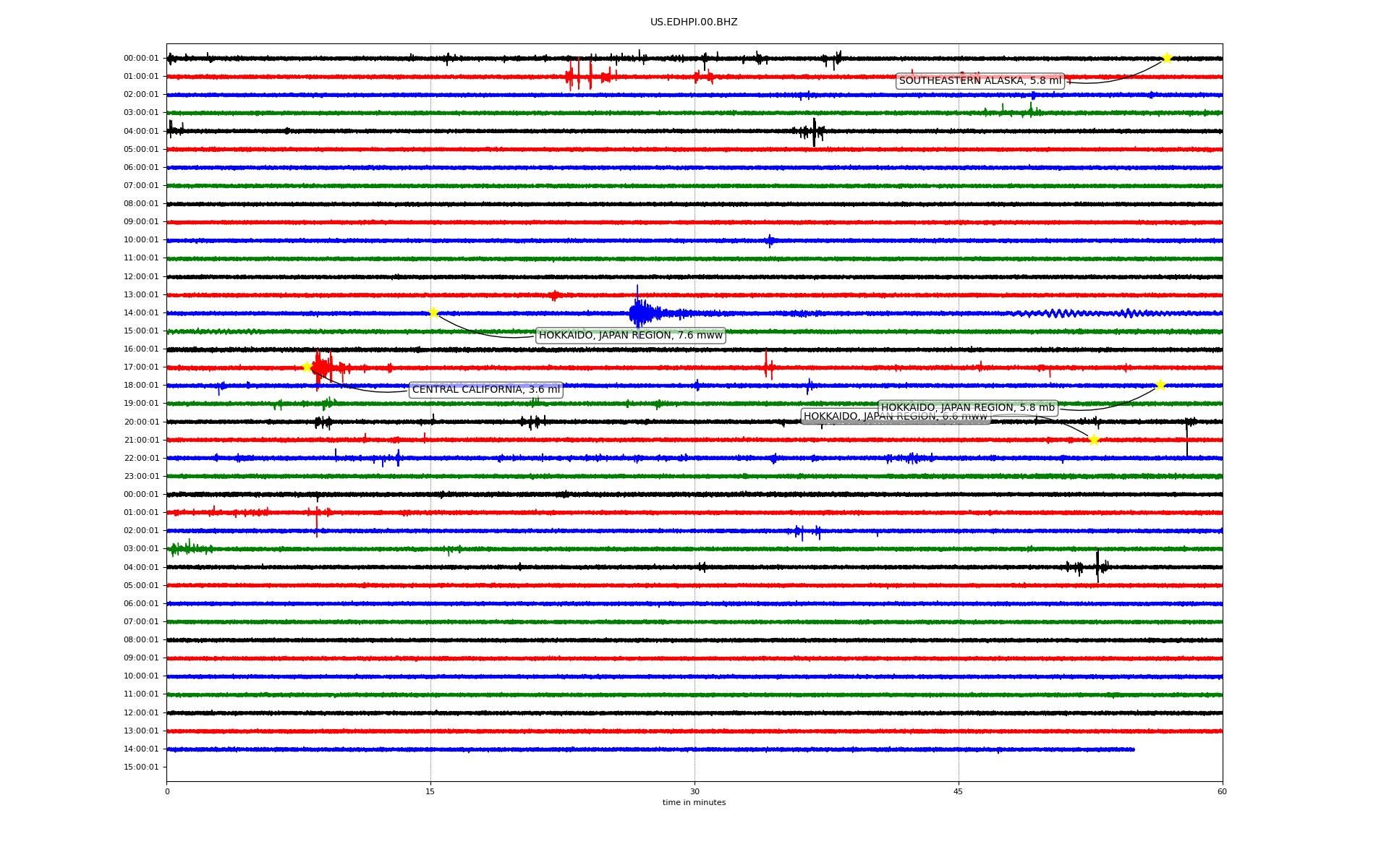Click the 30 minute x-axis tick label
Image resolution: width=1389 pixels, height=868 pixels.
tap(694, 791)
